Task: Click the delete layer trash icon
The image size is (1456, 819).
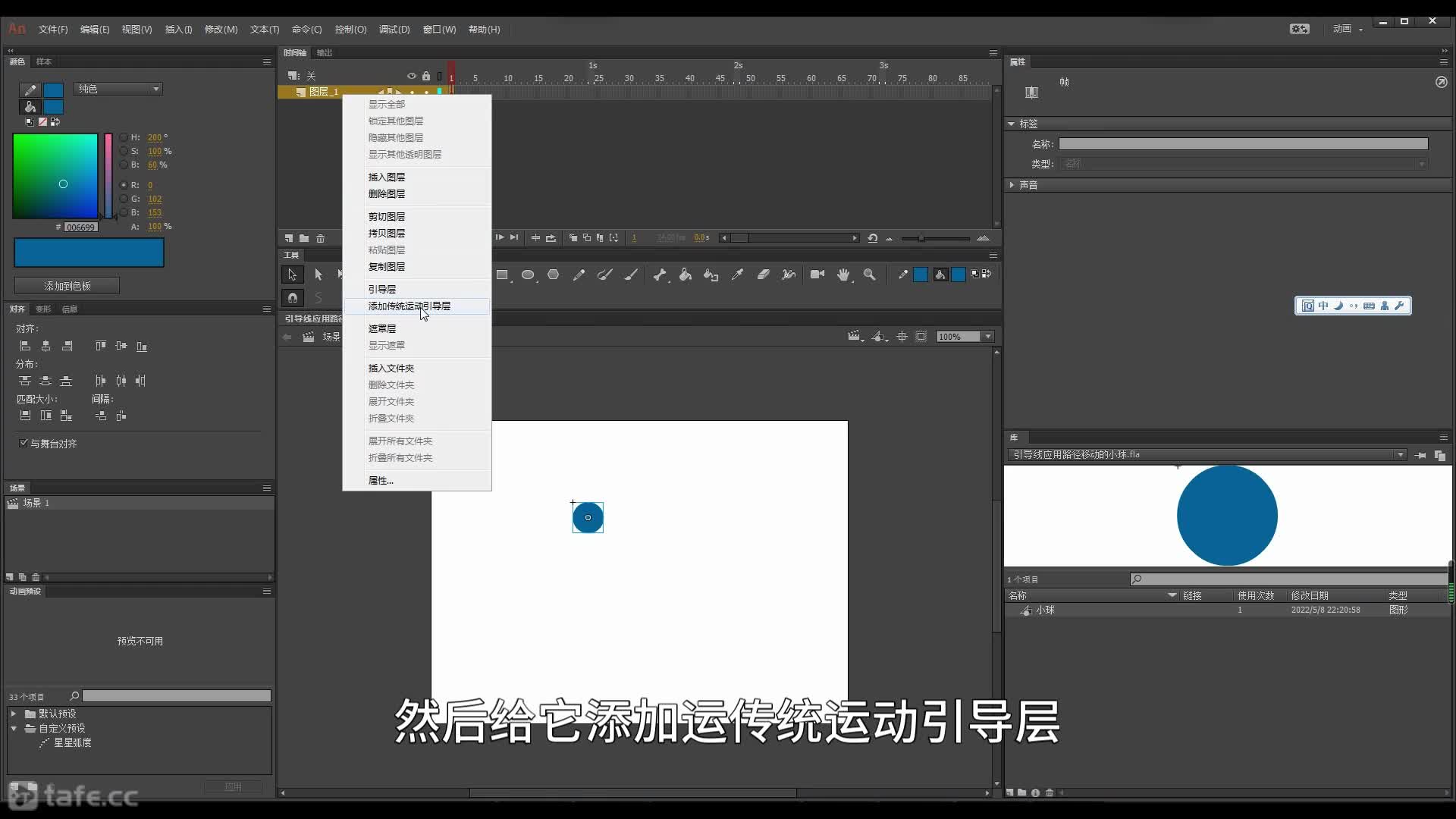Action: (321, 238)
